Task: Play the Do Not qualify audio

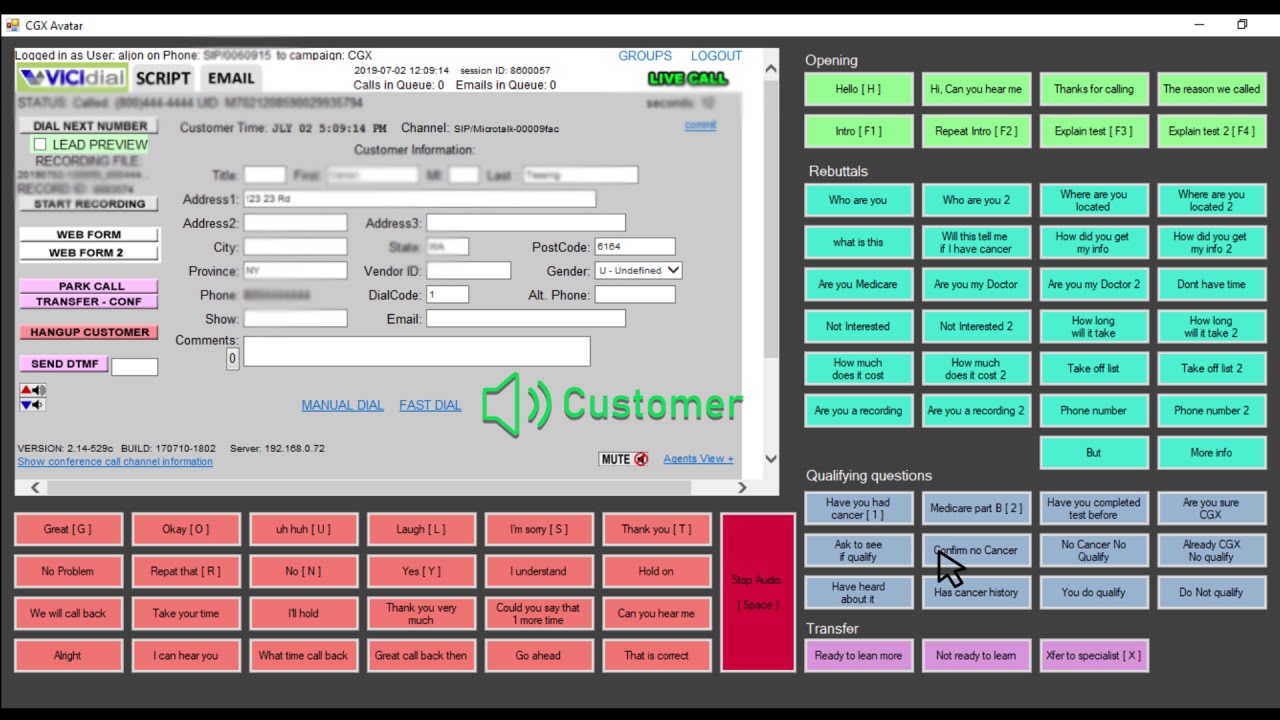Action: 1211,592
